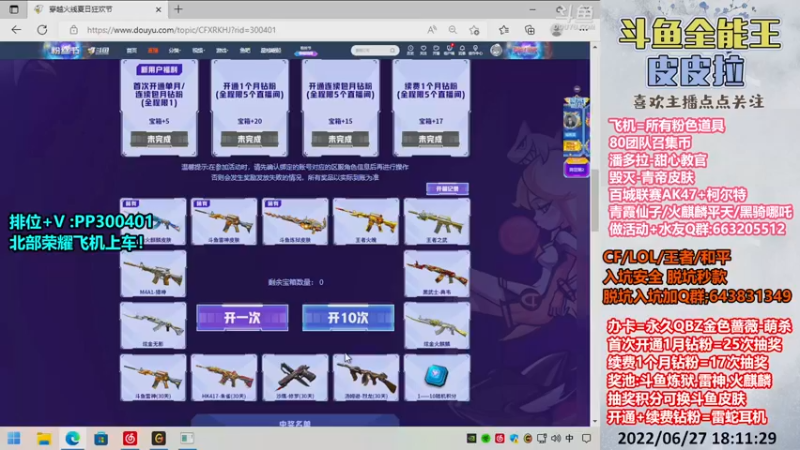The height and width of the screenshot is (450, 800).
Task: Open the tab actions menu icon
Action: click(x=14, y=9)
